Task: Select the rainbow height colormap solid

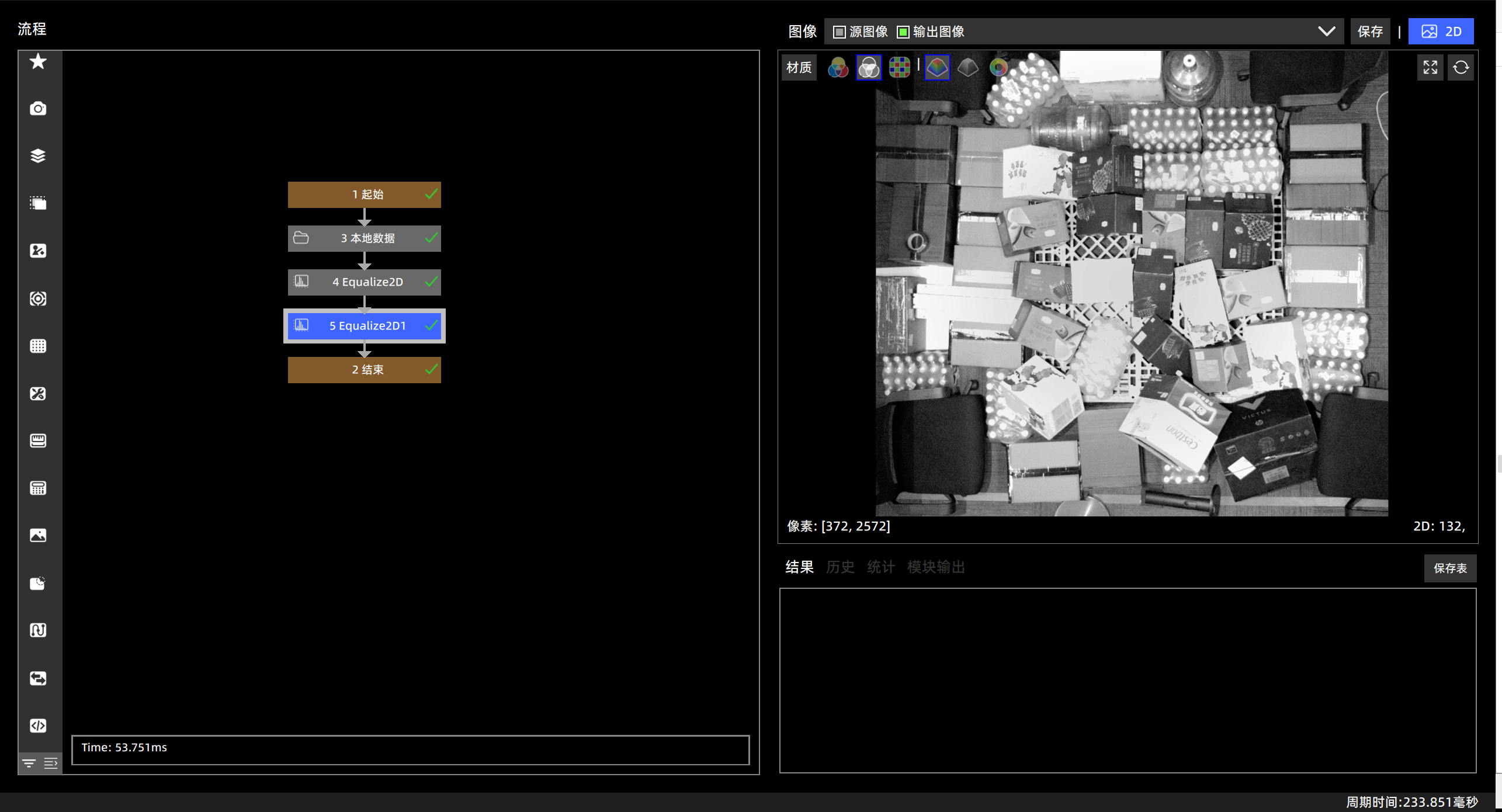Action: (937, 68)
